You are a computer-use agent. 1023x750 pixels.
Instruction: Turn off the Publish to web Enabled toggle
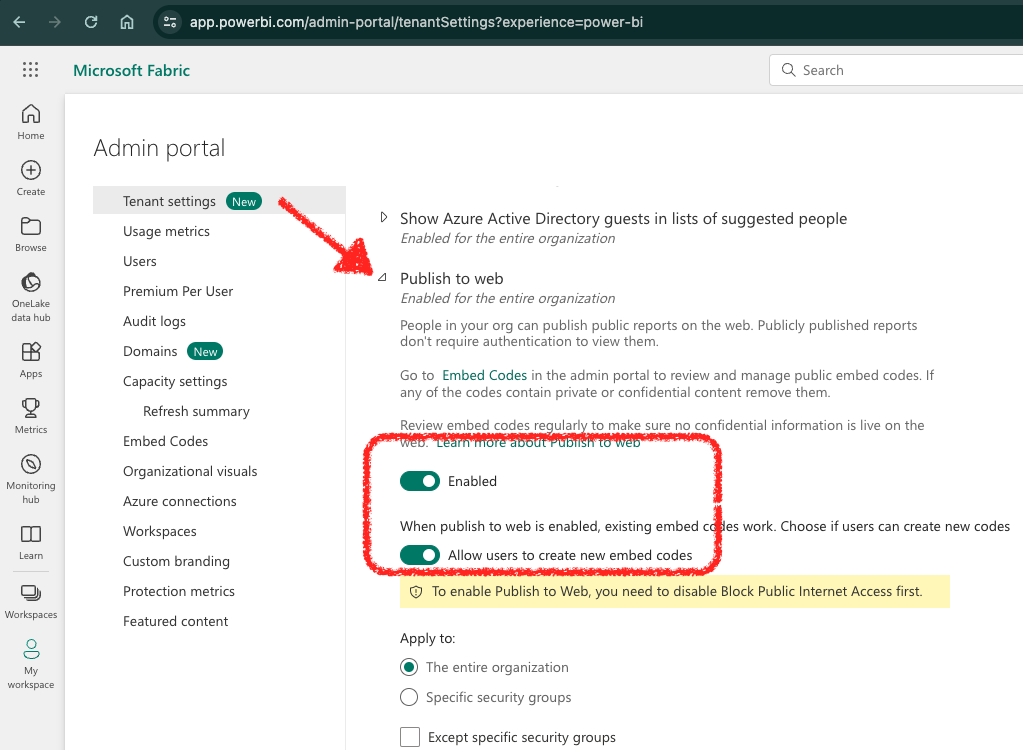coord(420,481)
